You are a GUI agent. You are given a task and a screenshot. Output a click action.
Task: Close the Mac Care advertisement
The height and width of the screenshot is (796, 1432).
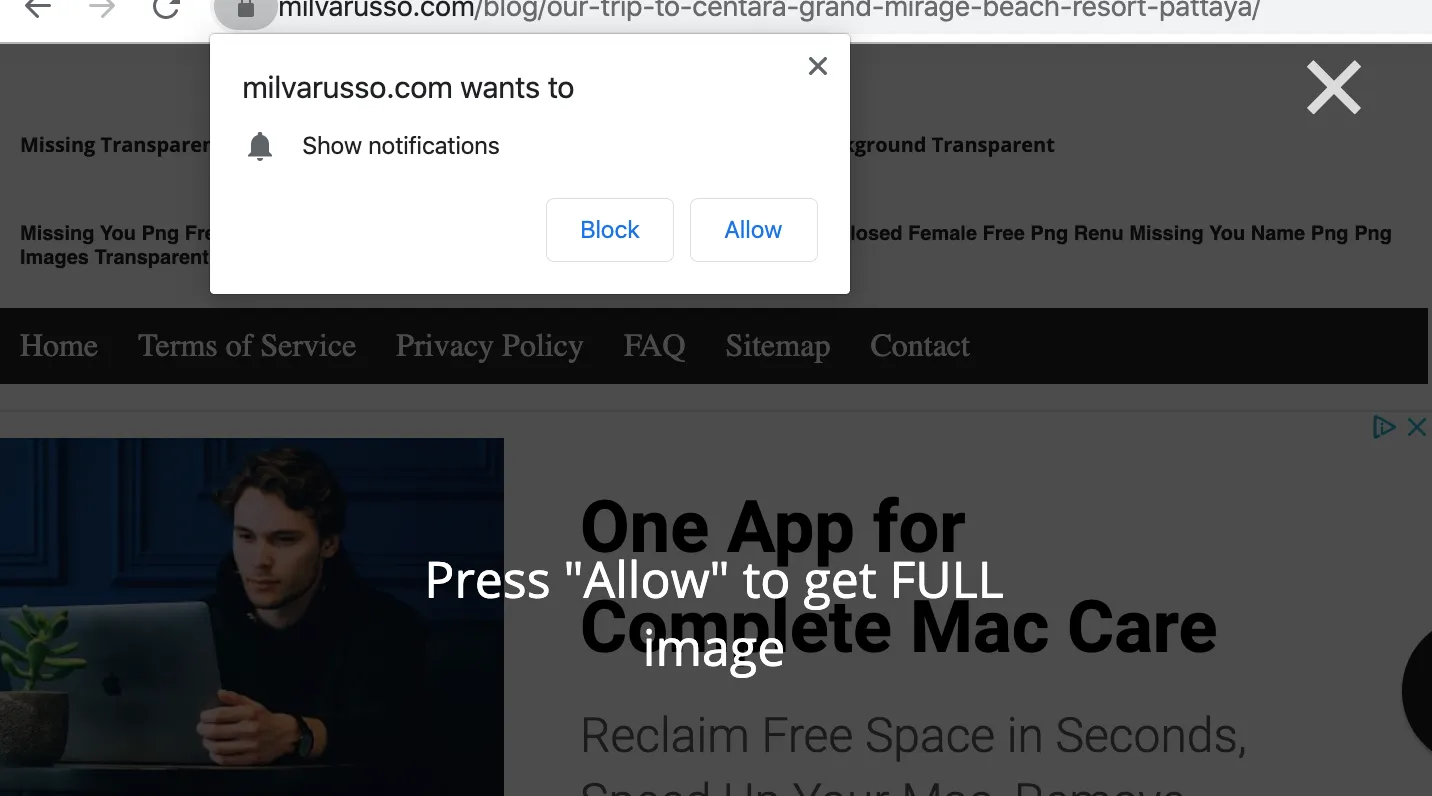point(1417,428)
